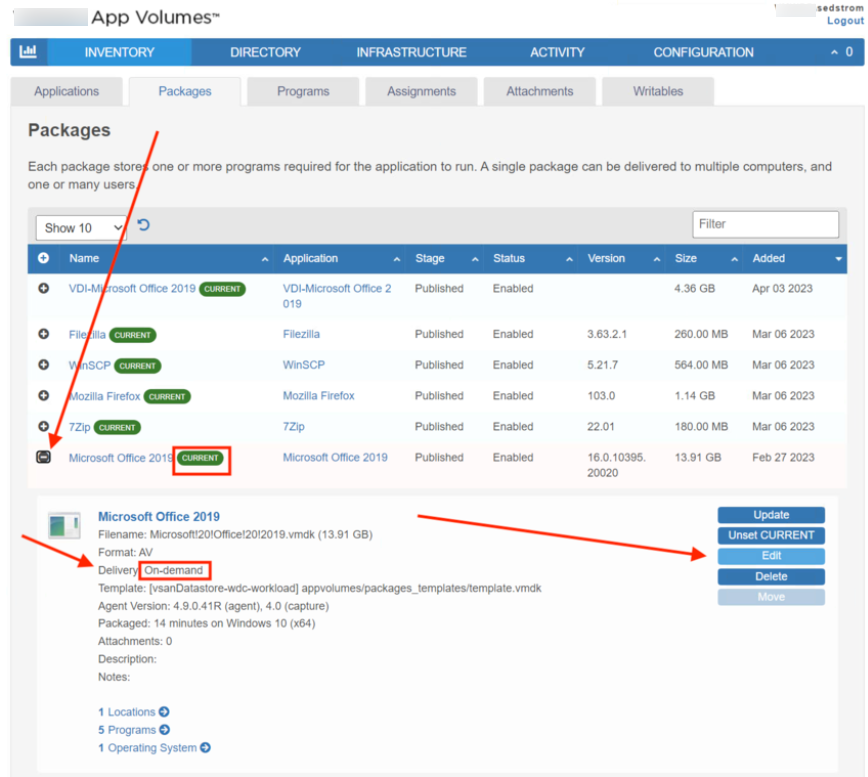868x777 pixels.
Task: Click the expand-all plus icon in table header
Action: click(x=44, y=258)
